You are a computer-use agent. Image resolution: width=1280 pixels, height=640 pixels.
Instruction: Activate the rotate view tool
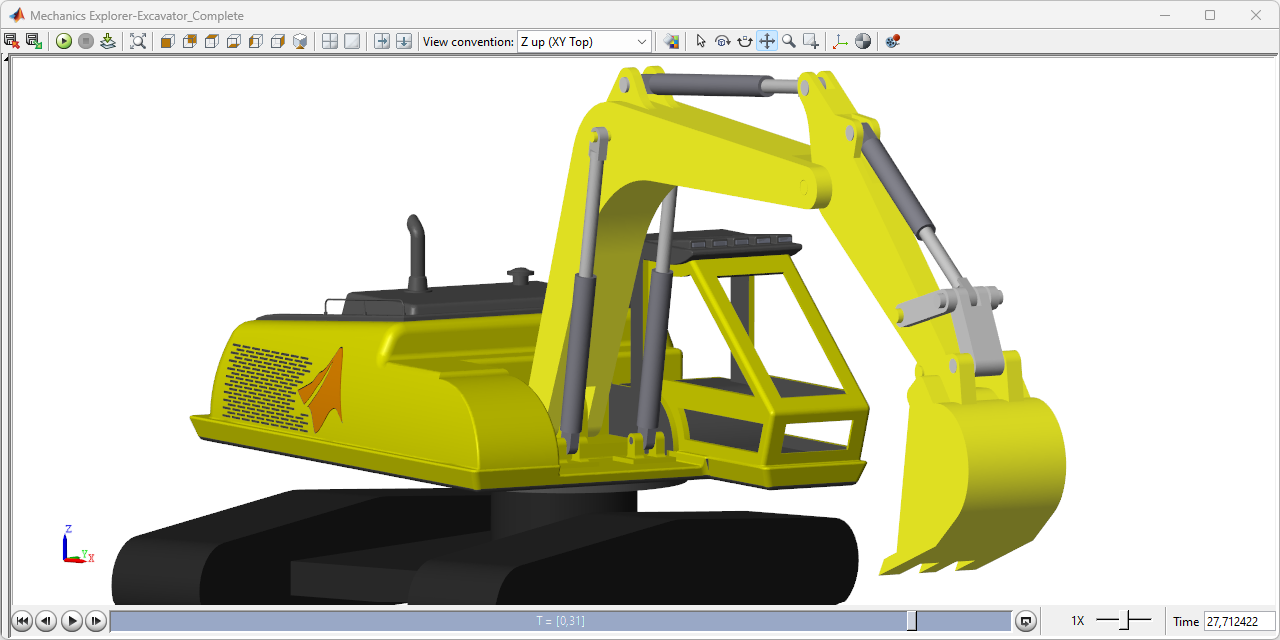[722, 41]
